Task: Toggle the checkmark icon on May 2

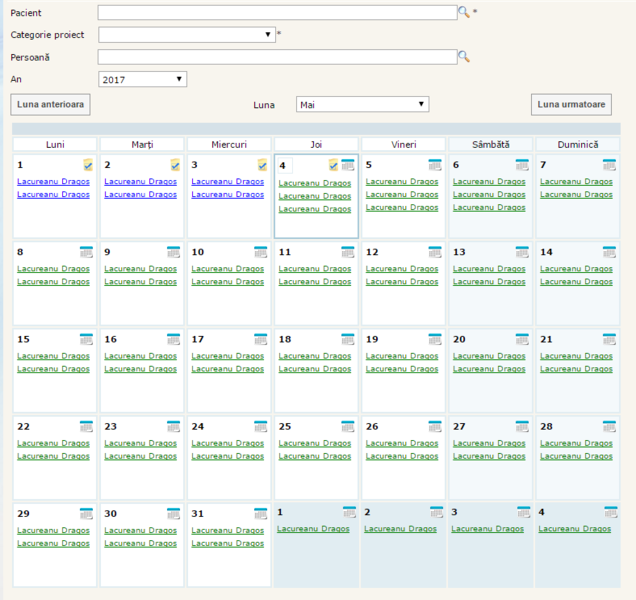Action: pyautogui.click(x=175, y=165)
